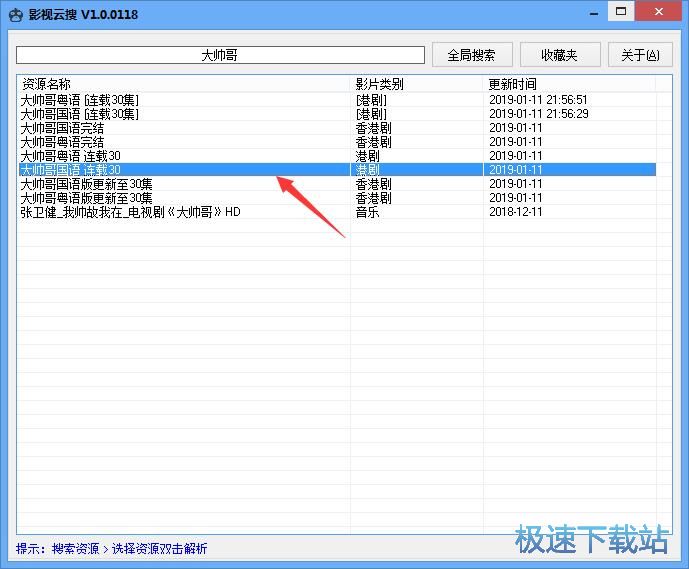
Task: Select the 大帅哥国语完结 entry
Action: click(62, 128)
